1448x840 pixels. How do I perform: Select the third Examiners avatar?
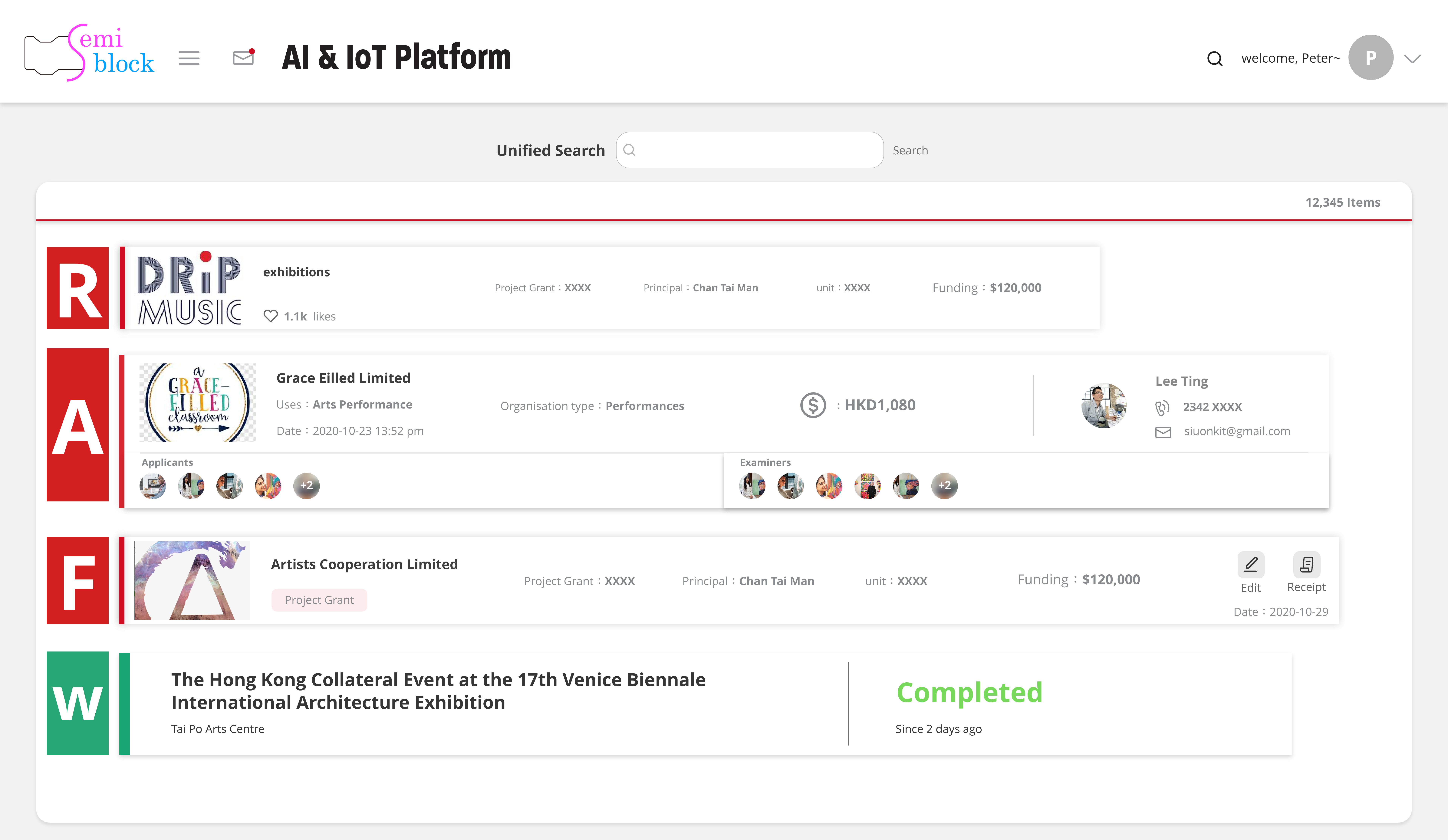click(829, 486)
